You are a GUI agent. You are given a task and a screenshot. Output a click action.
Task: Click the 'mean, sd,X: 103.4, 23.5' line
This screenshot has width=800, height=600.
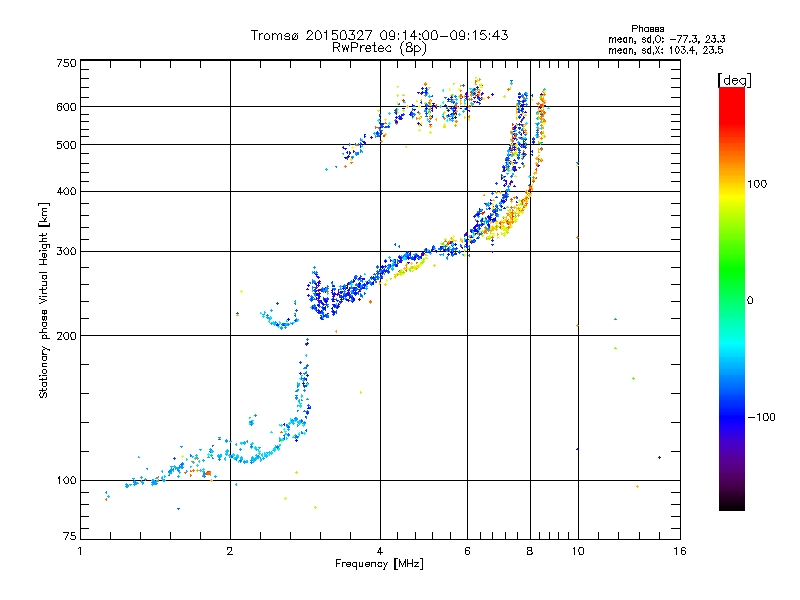[665, 50]
